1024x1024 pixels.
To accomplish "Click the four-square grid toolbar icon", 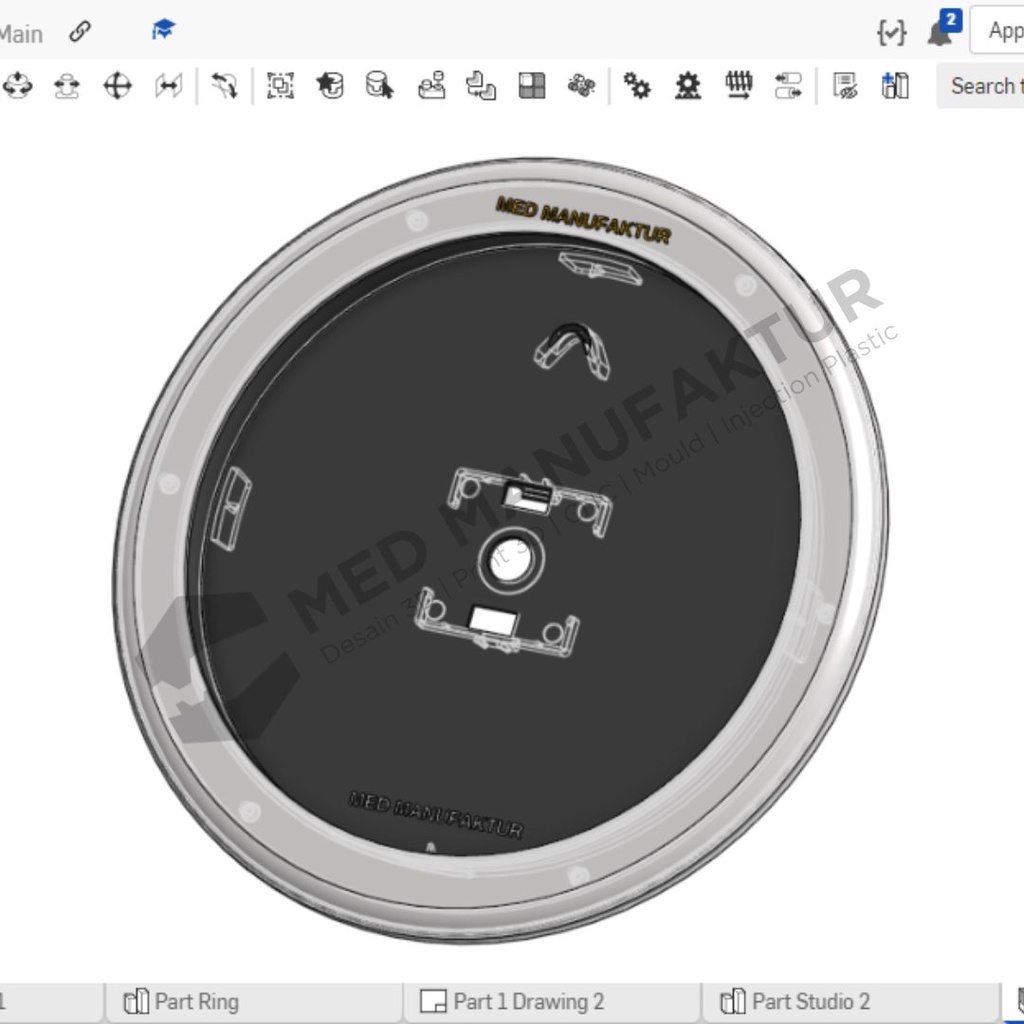I will pos(532,86).
